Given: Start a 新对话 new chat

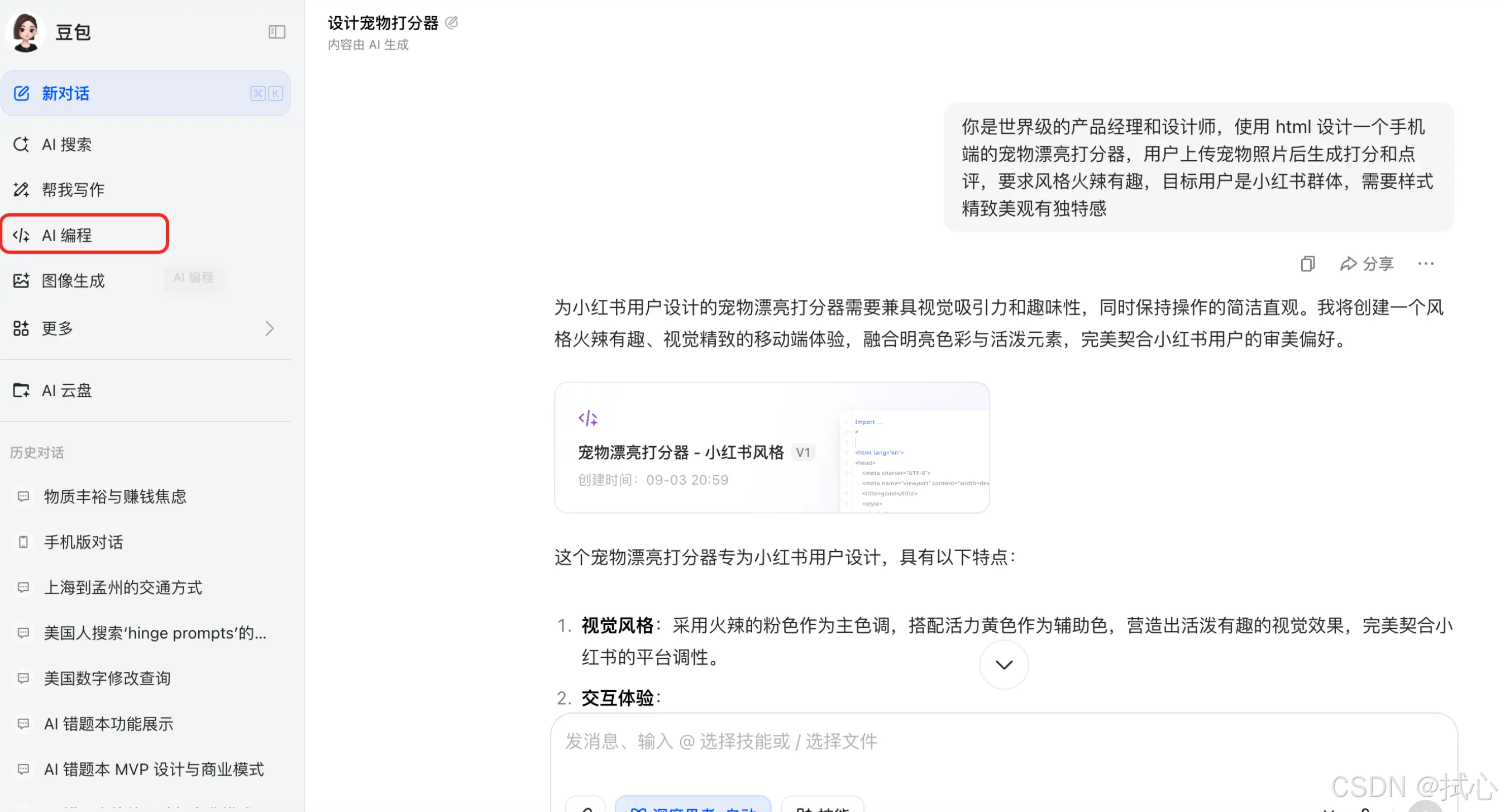Looking at the screenshot, I should click(x=65, y=93).
